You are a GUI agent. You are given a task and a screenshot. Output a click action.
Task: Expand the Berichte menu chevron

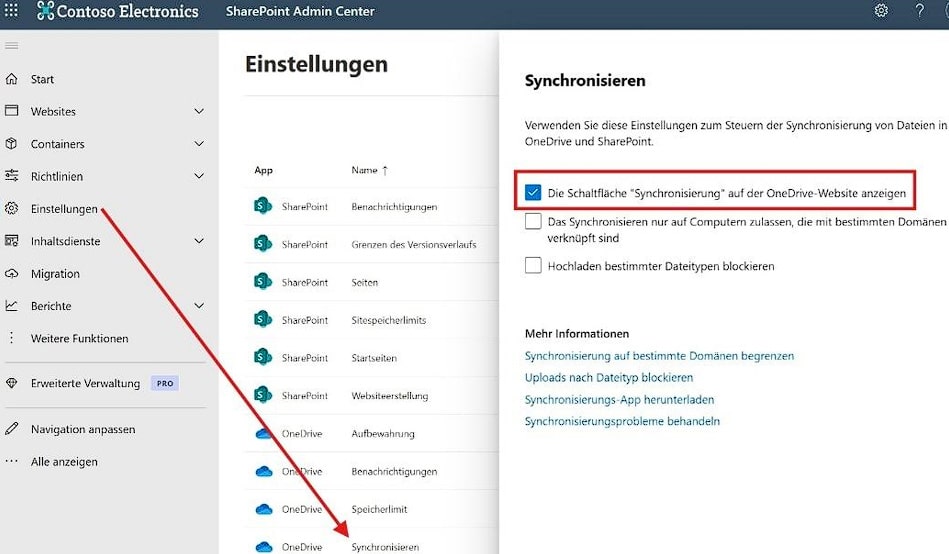point(199,305)
